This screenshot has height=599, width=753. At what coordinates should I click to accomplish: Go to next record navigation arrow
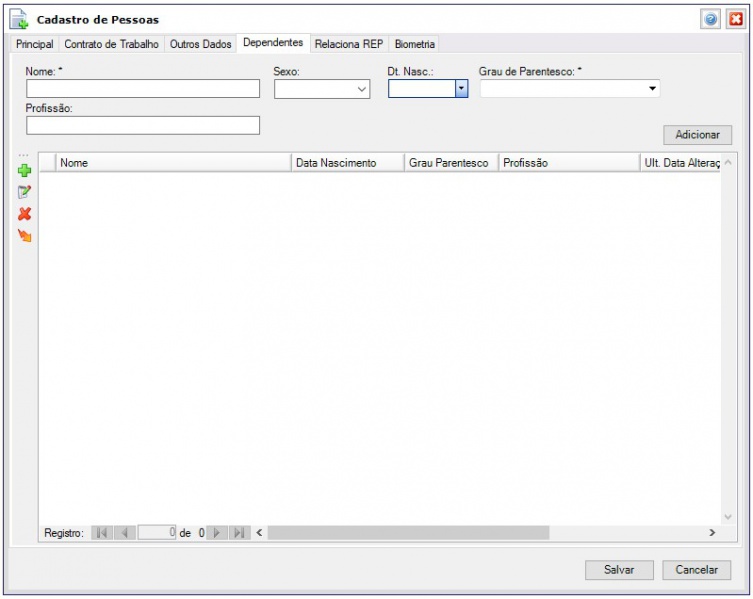pyautogui.click(x=217, y=533)
